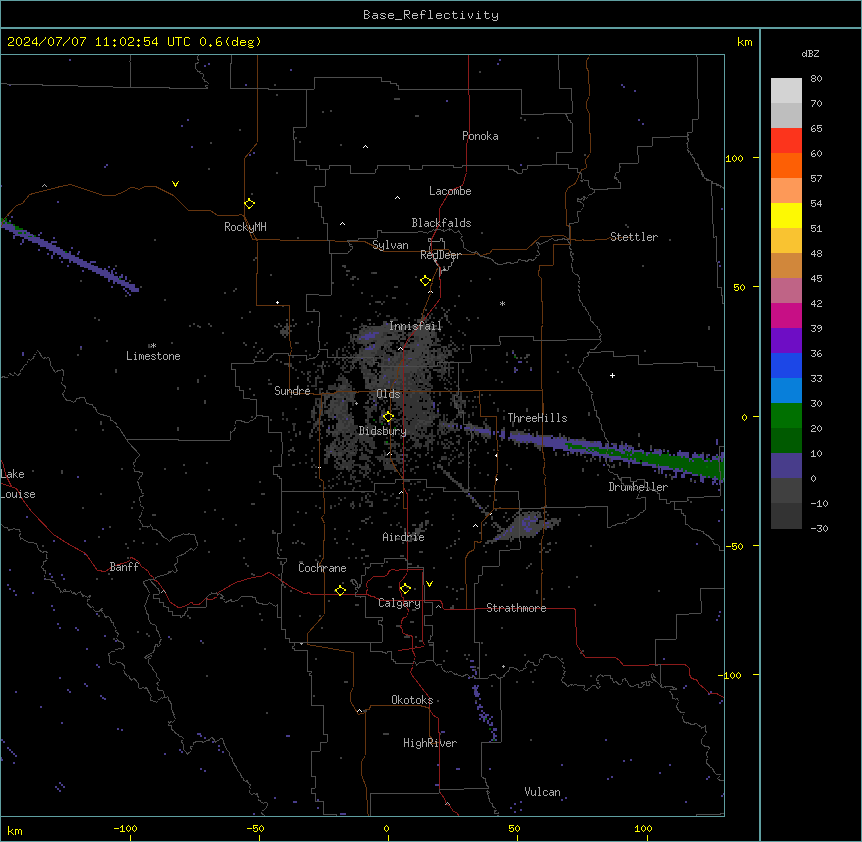Select the yellow diamond marker between Olds and Didsbury

pyautogui.click(x=388, y=417)
